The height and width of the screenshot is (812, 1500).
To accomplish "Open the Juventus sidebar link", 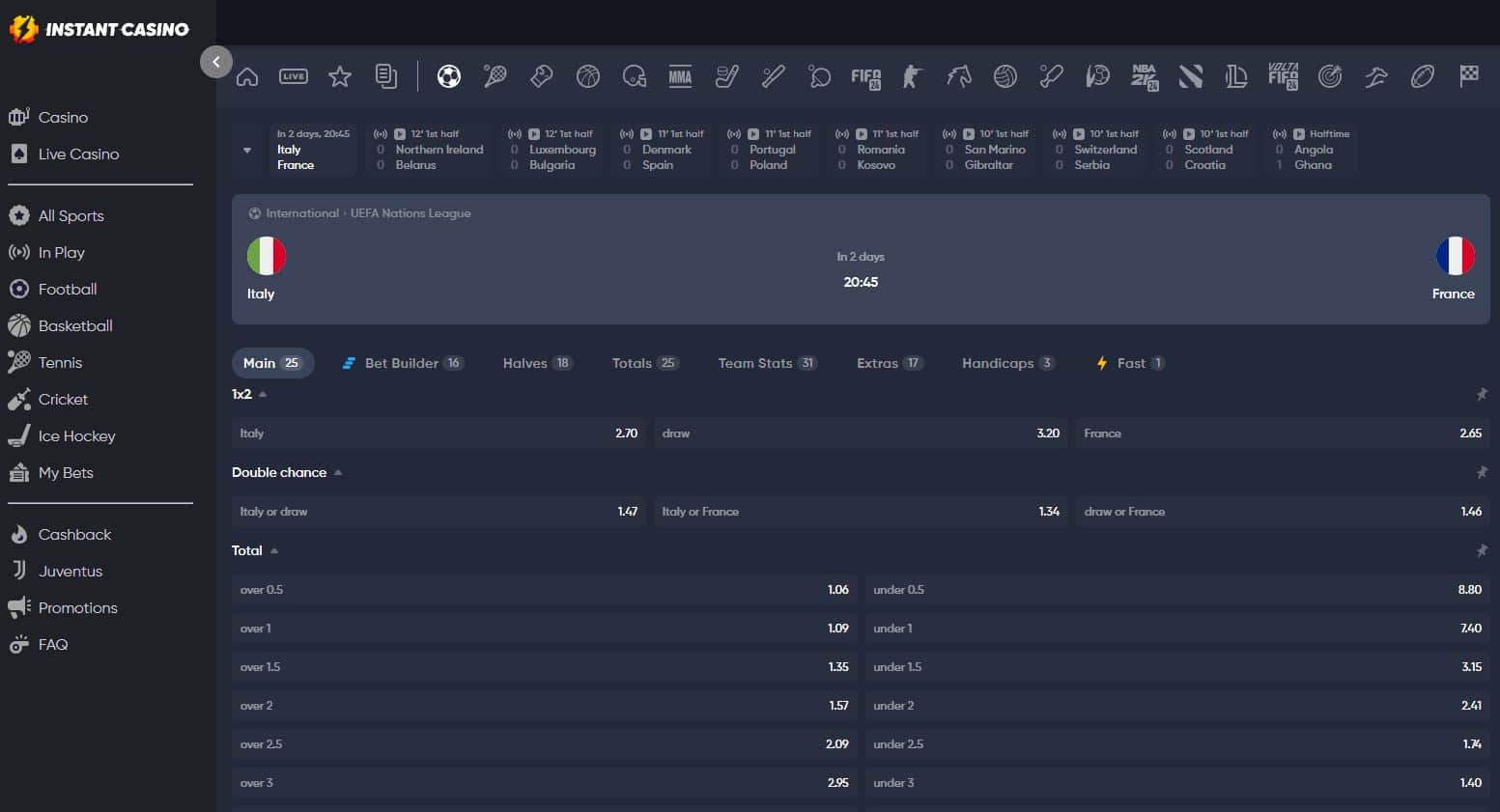I will [x=70, y=571].
